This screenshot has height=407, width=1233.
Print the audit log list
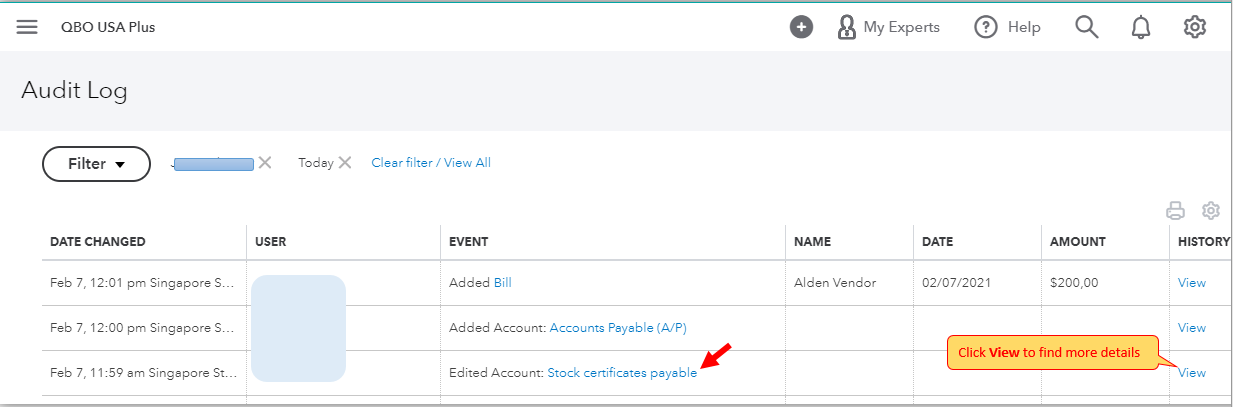tap(1176, 210)
